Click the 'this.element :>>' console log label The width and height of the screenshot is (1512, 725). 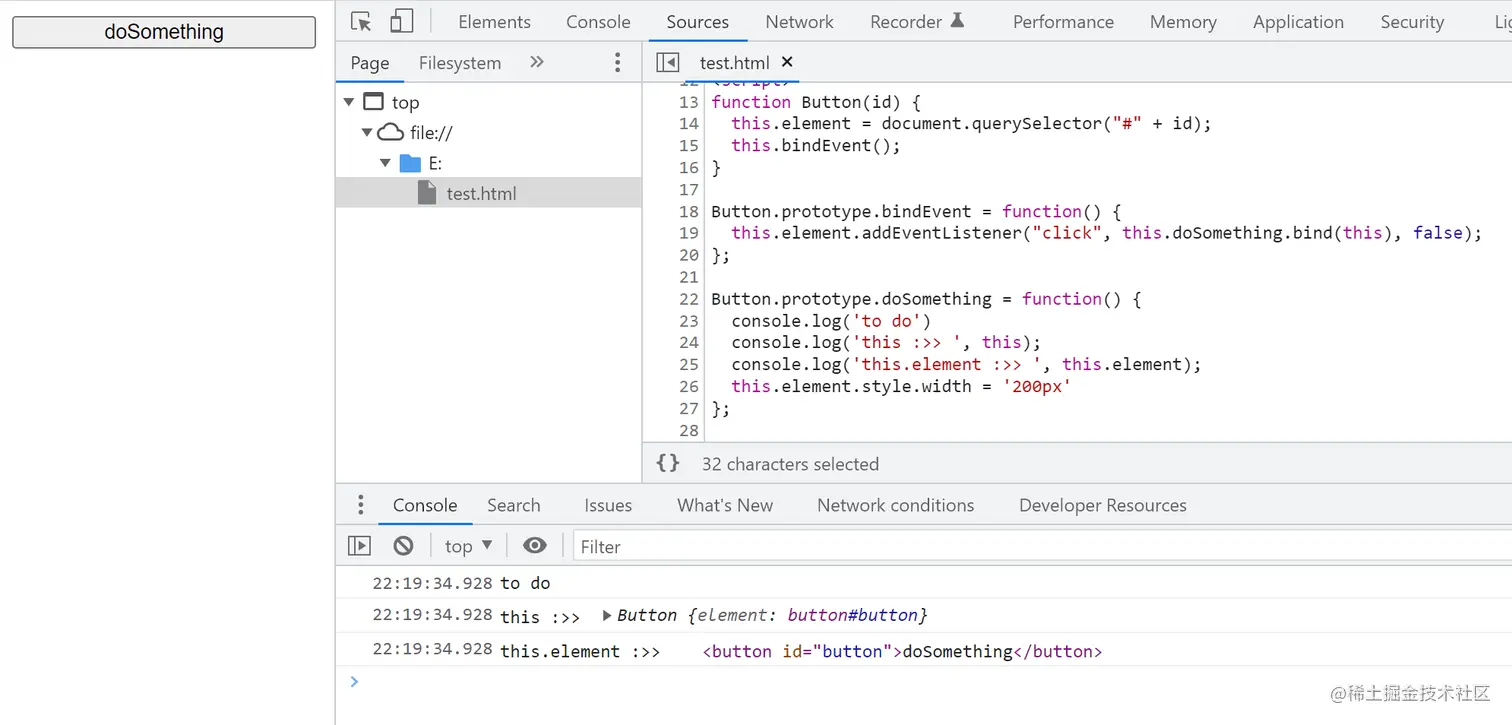tap(580, 651)
